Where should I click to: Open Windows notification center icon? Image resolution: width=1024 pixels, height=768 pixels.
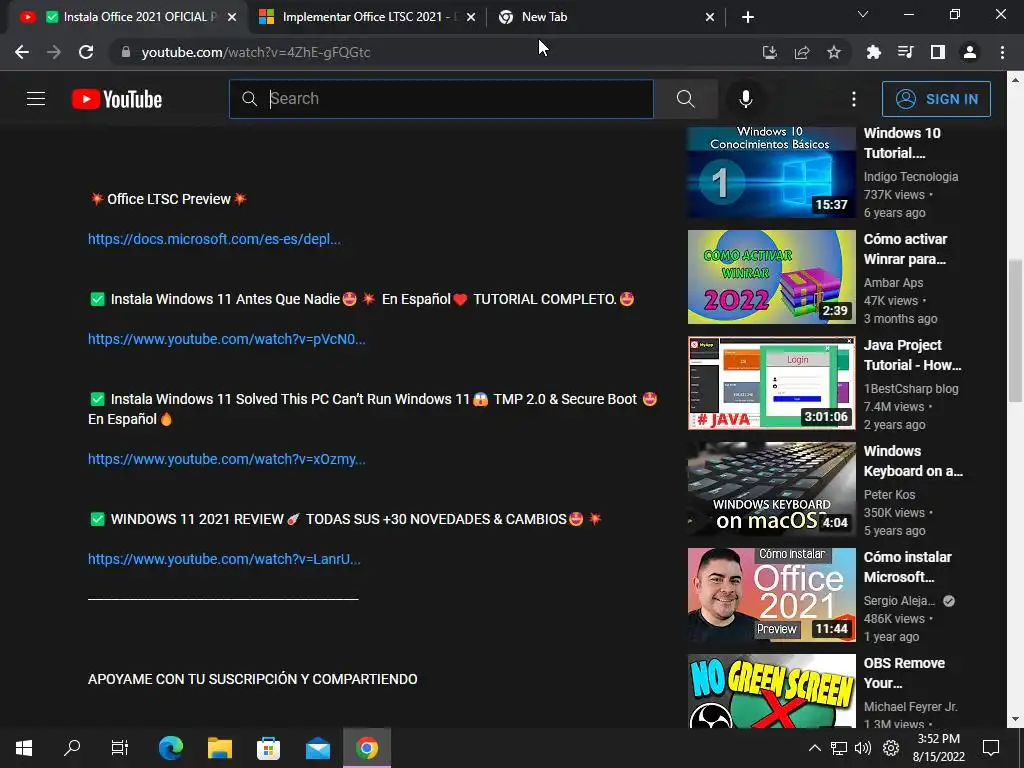(991, 748)
